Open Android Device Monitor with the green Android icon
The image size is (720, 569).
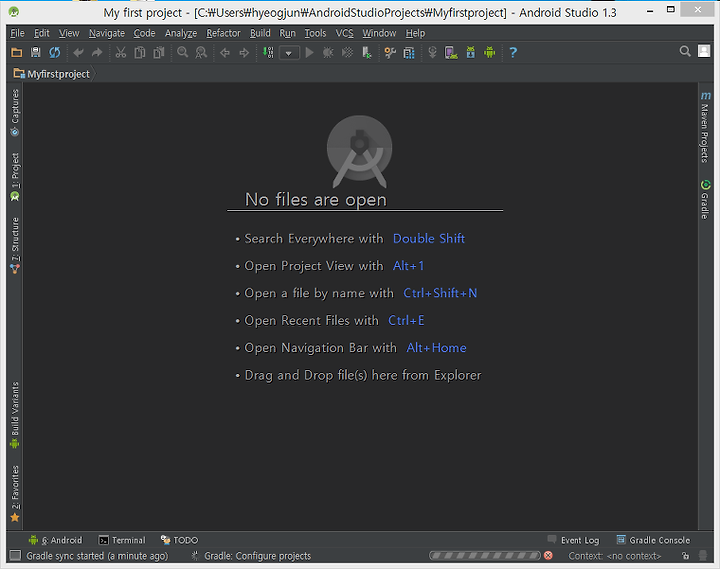[489, 52]
